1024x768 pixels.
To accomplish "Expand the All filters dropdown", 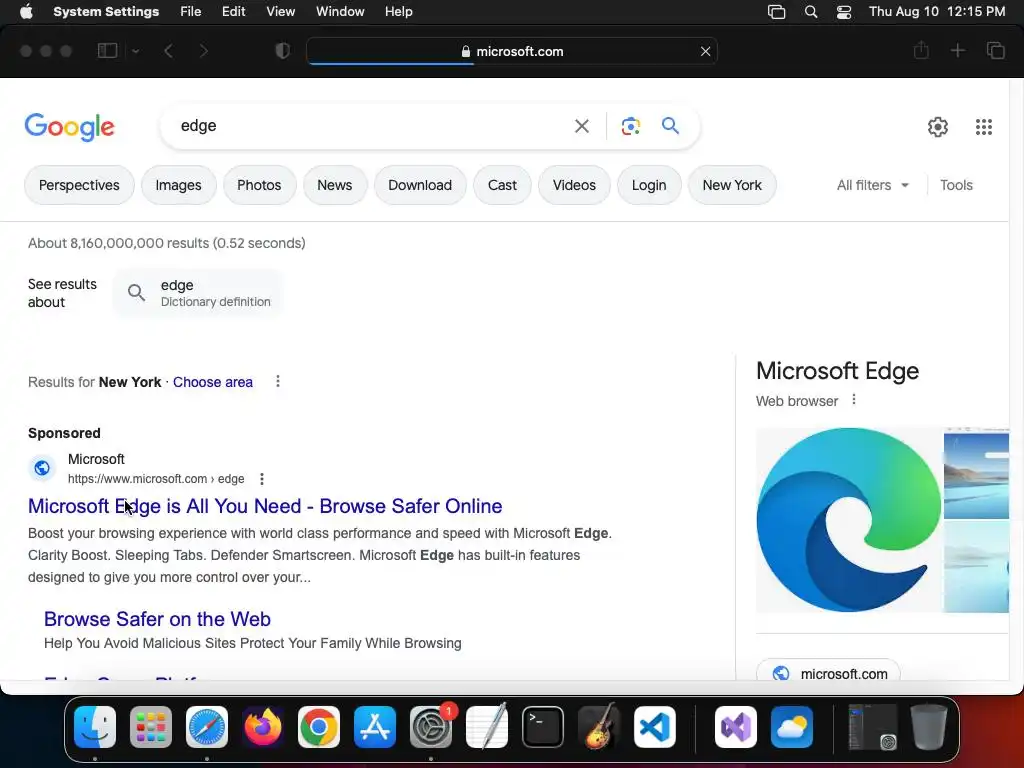I will tap(872, 185).
